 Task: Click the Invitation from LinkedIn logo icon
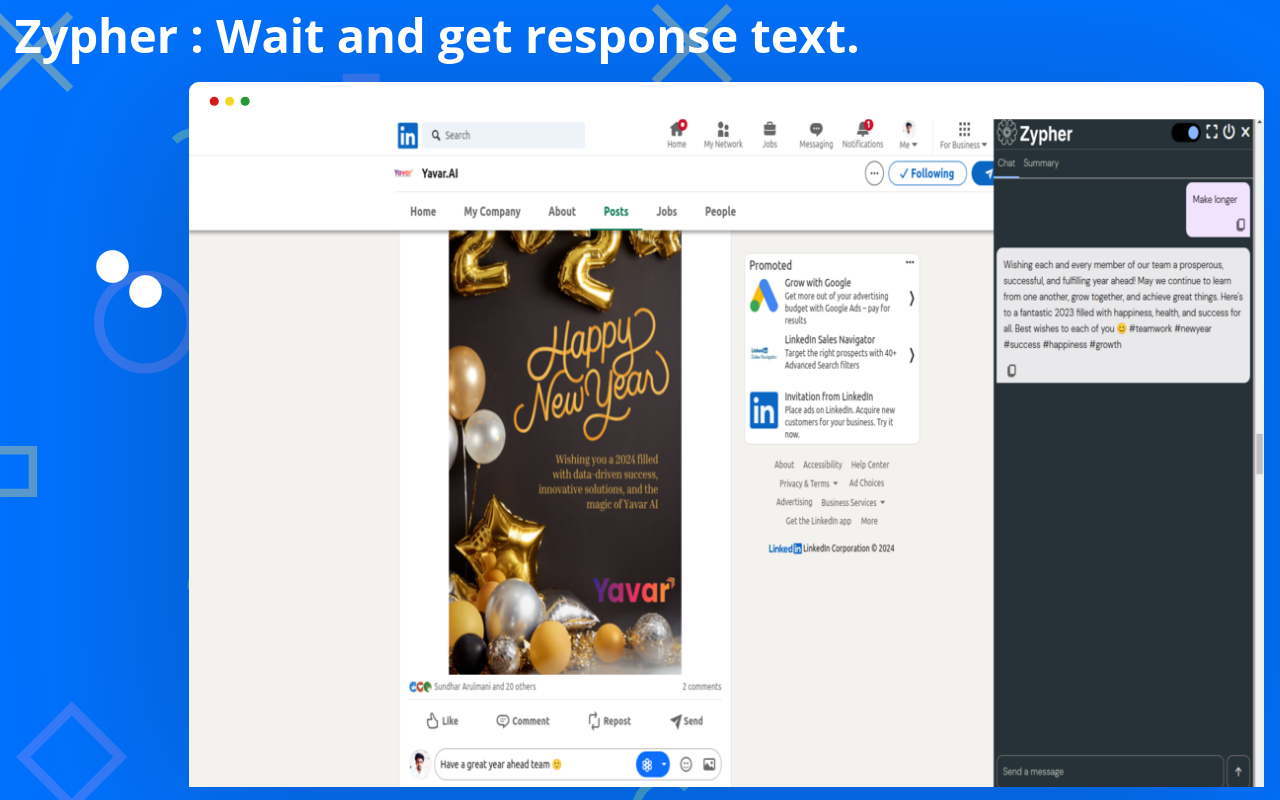pyautogui.click(x=764, y=410)
